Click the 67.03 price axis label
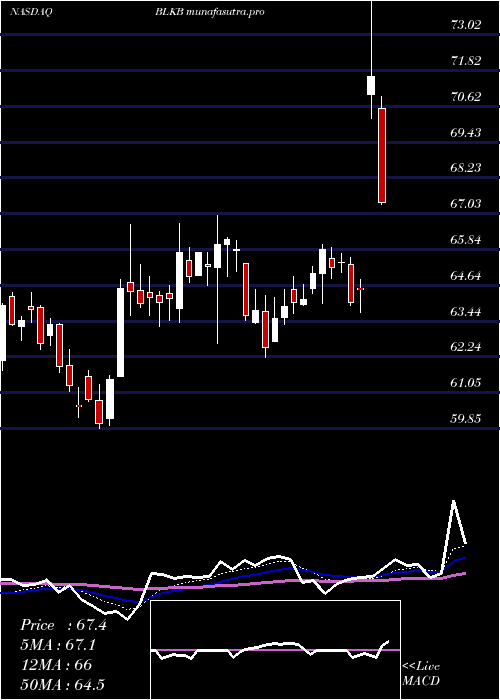 (x=466, y=204)
